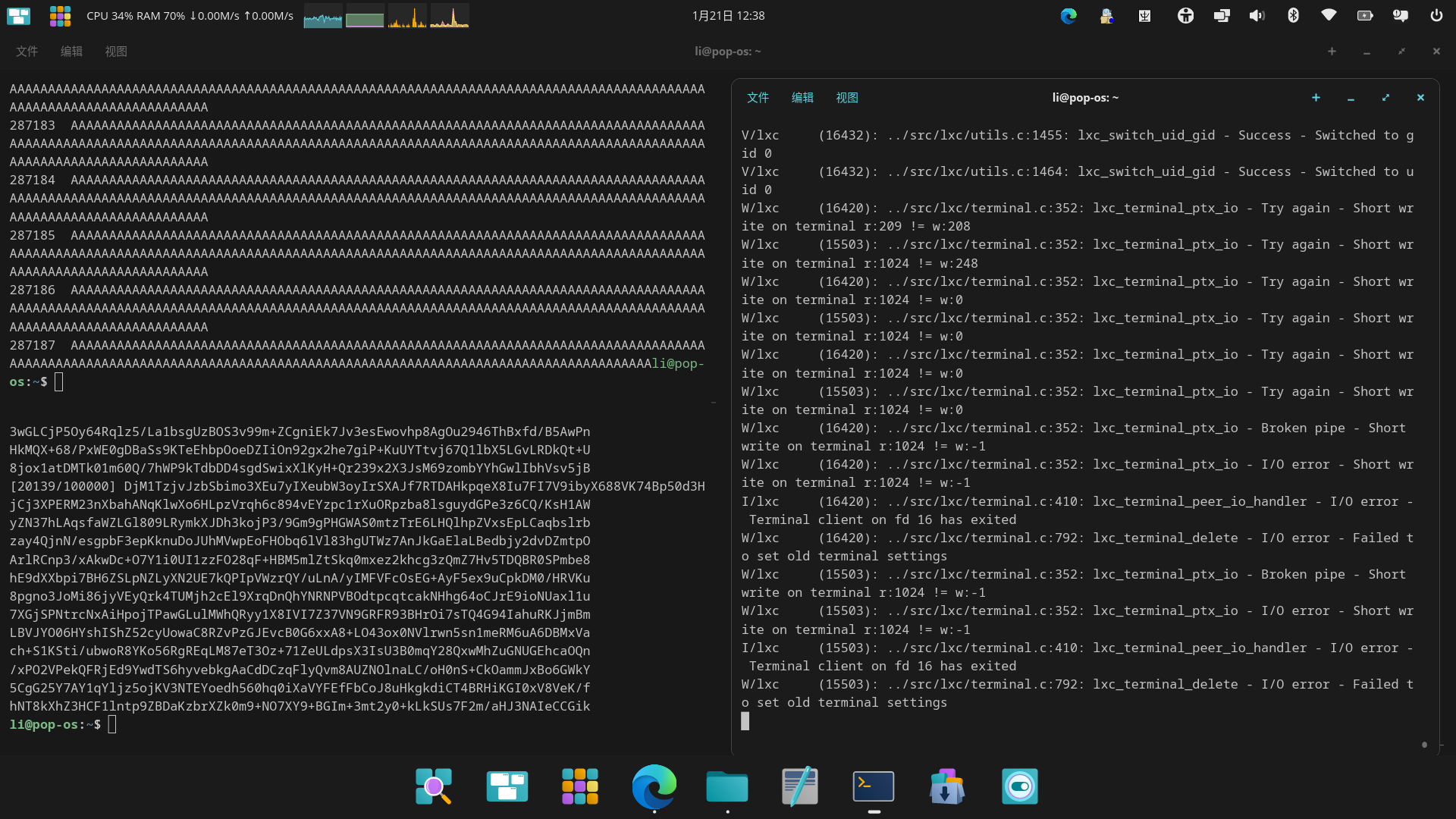The height and width of the screenshot is (819, 1456).
Task: Show workspaces overview from dock
Action: coord(507,786)
